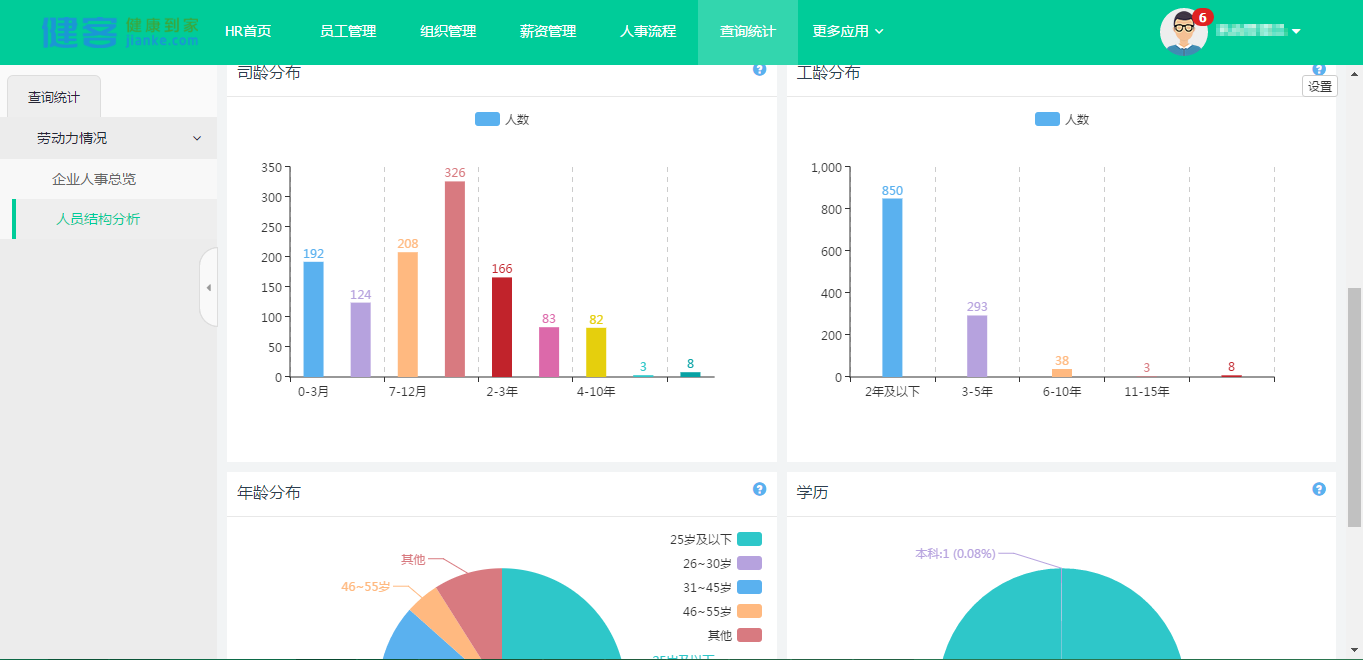This screenshot has width=1363, height=660.
Task: Click help icon of 学历 chart
Action: (1319, 489)
